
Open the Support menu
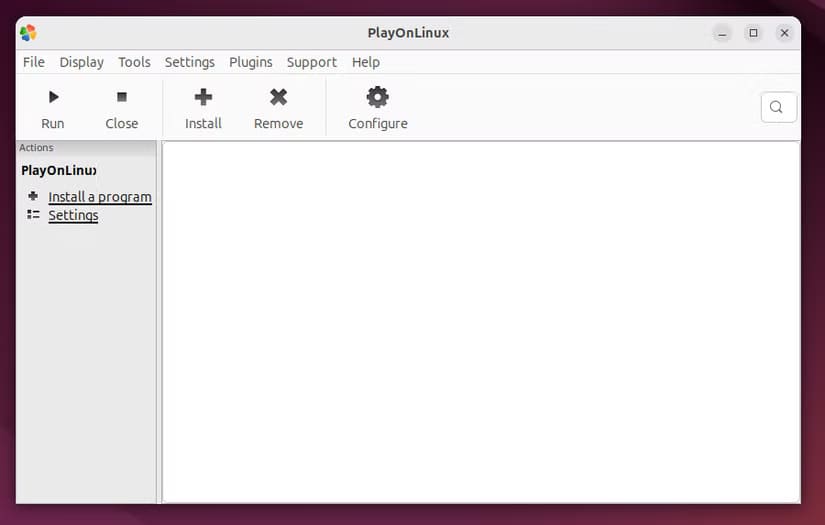point(311,62)
